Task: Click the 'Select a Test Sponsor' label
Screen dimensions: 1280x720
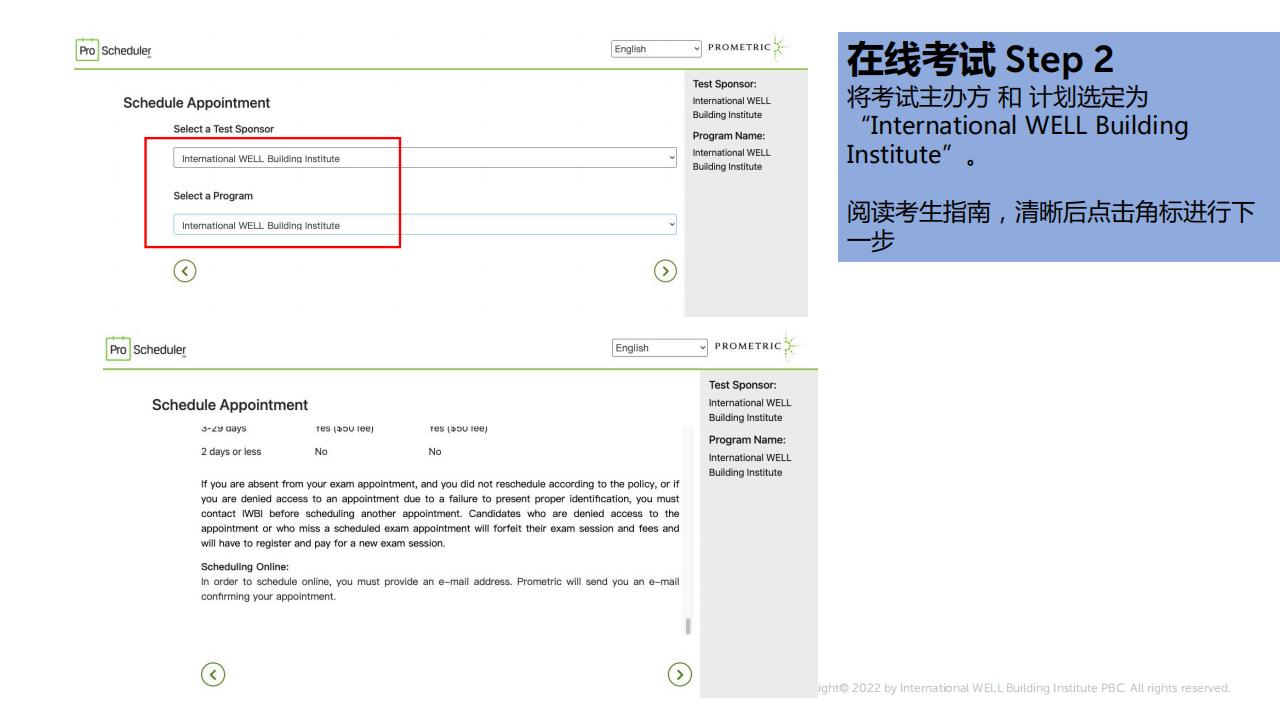Action: [x=223, y=129]
